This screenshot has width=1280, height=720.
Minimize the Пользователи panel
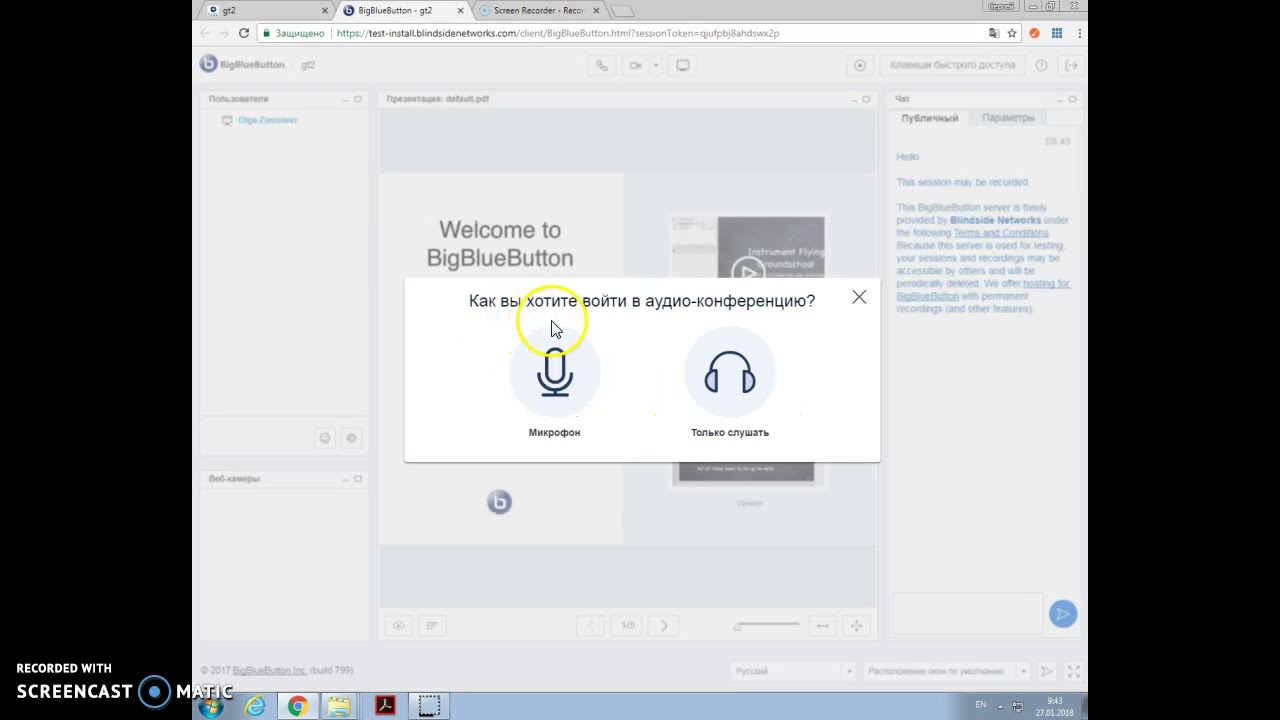[x=346, y=99]
